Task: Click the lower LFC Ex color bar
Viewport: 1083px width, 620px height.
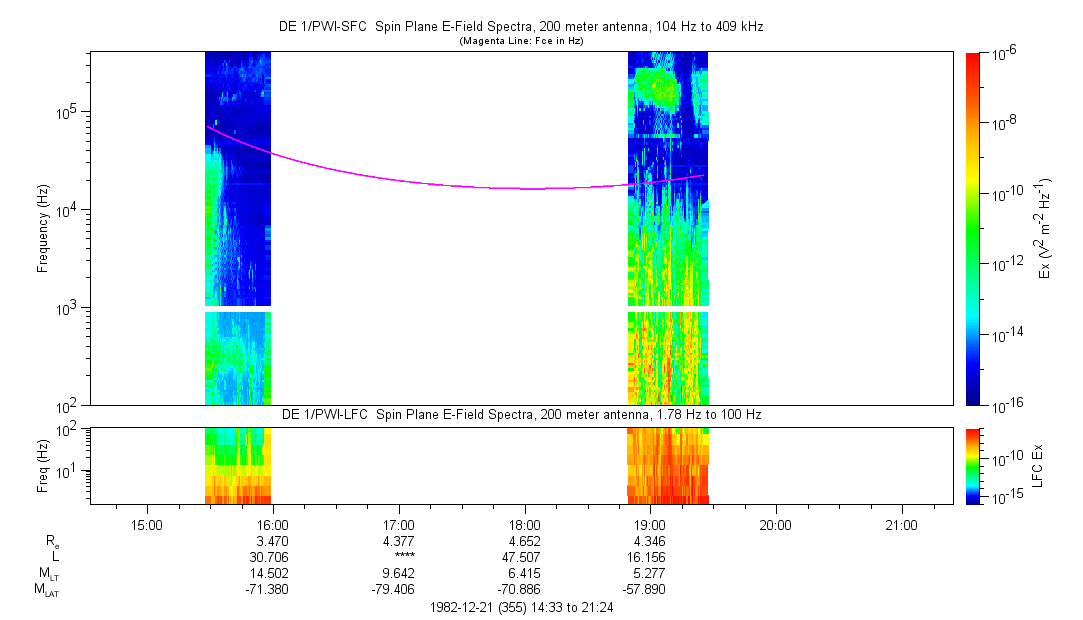Action: coord(973,465)
